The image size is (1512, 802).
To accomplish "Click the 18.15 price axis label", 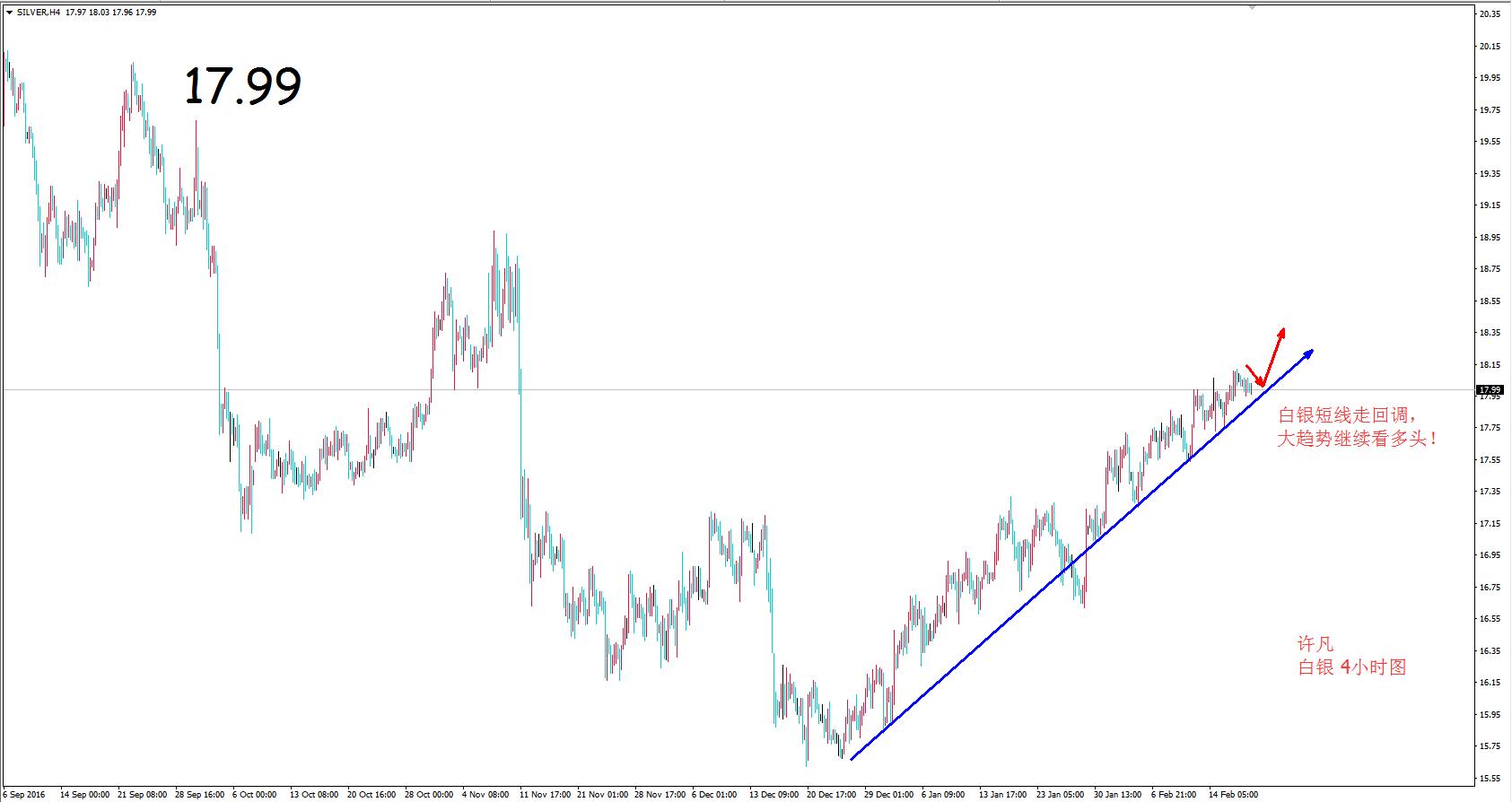I will (1490, 365).
